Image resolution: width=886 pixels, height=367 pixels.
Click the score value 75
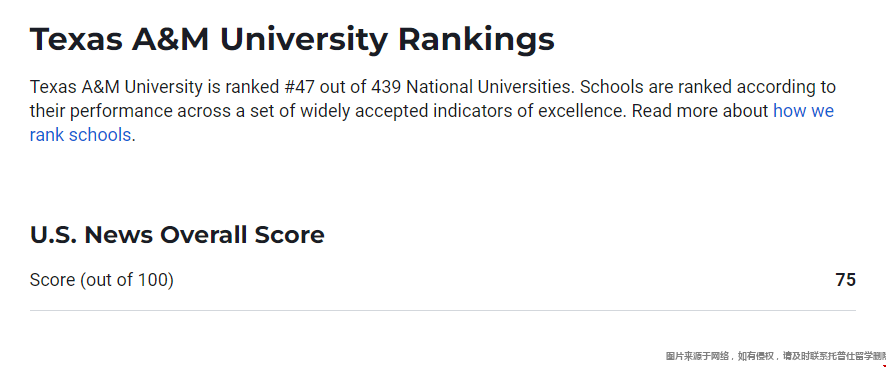pyautogui.click(x=845, y=280)
